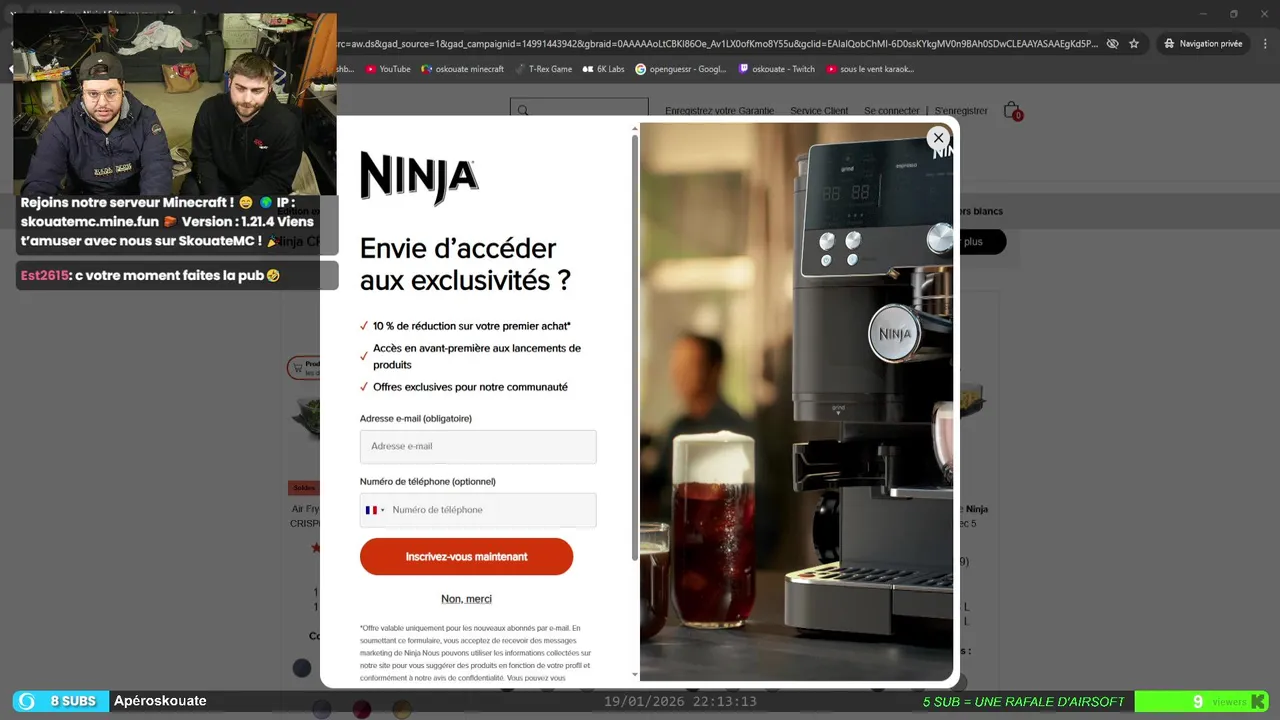
Task: Close the Ninja signup popup
Action: coord(938,138)
